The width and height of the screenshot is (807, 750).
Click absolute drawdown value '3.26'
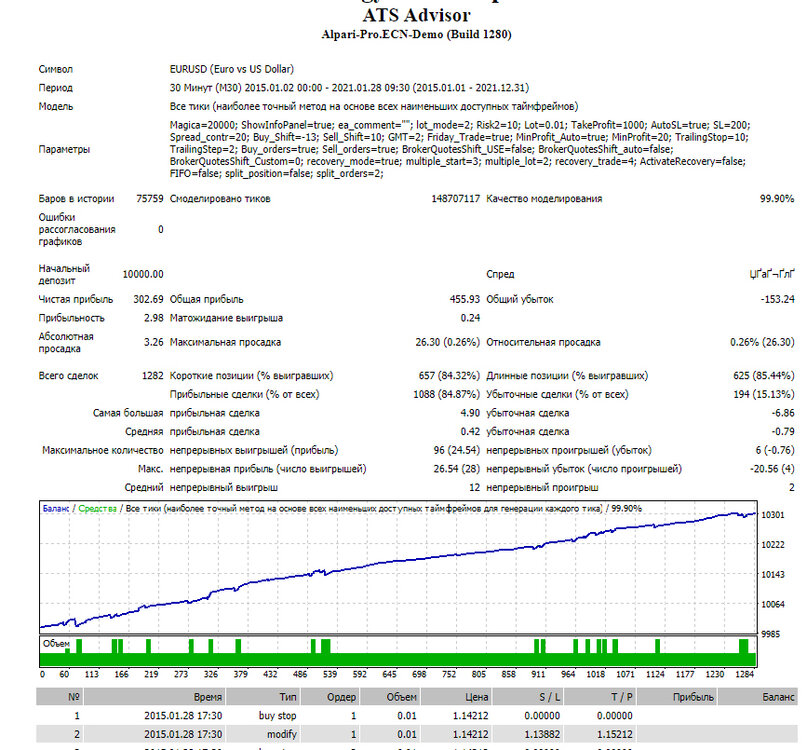pos(153,342)
